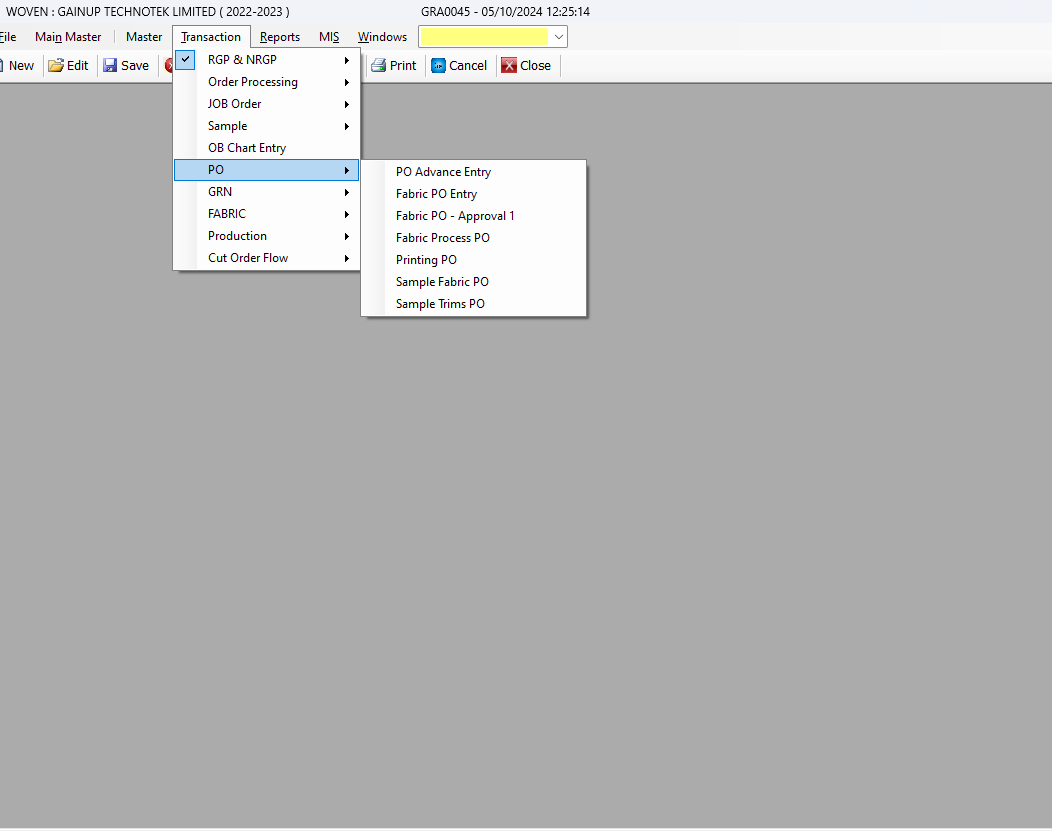Image resolution: width=1052 pixels, height=831 pixels.
Task: Toggle the checkmark beside RGP & NRGP
Action: pyautogui.click(x=186, y=60)
